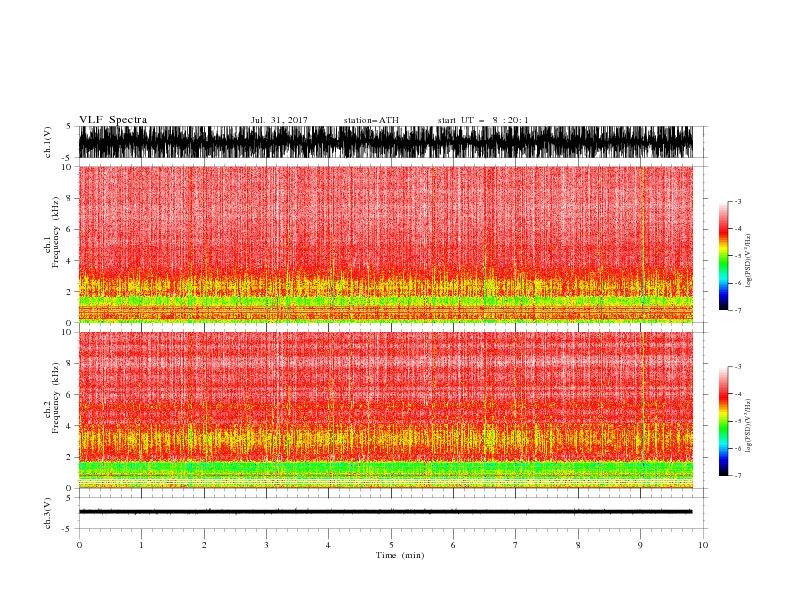Click time axis tick label "4" below ch.3
The width and height of the screenshot is (792, 612).
click(328, 545)
